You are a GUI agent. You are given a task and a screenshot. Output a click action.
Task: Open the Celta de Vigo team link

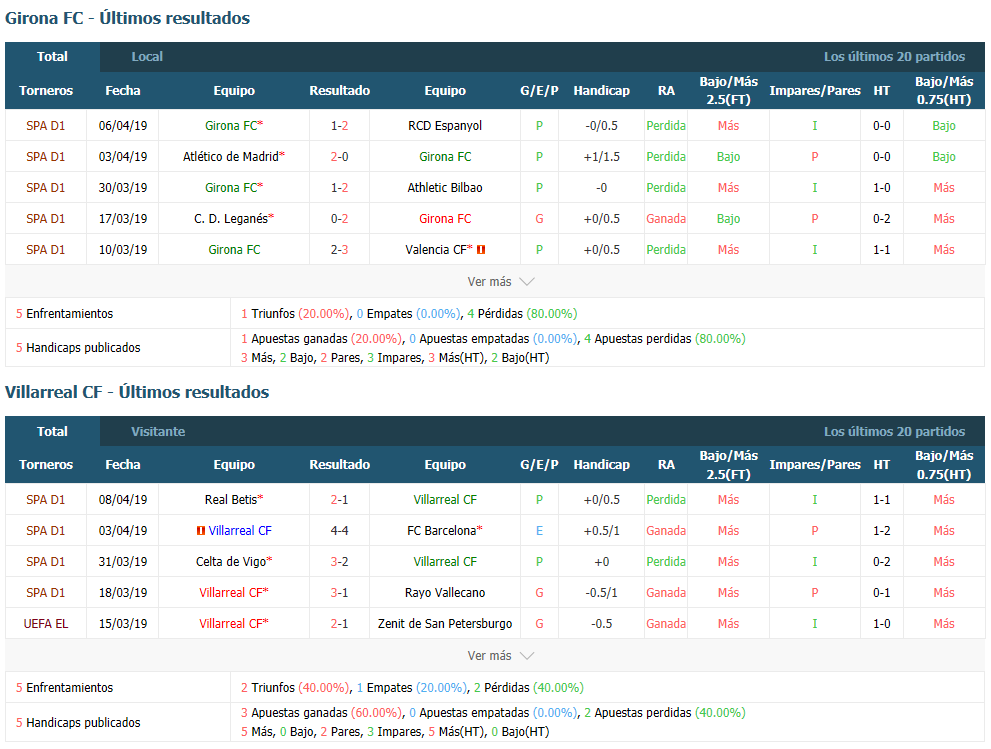tap(231, 561)
